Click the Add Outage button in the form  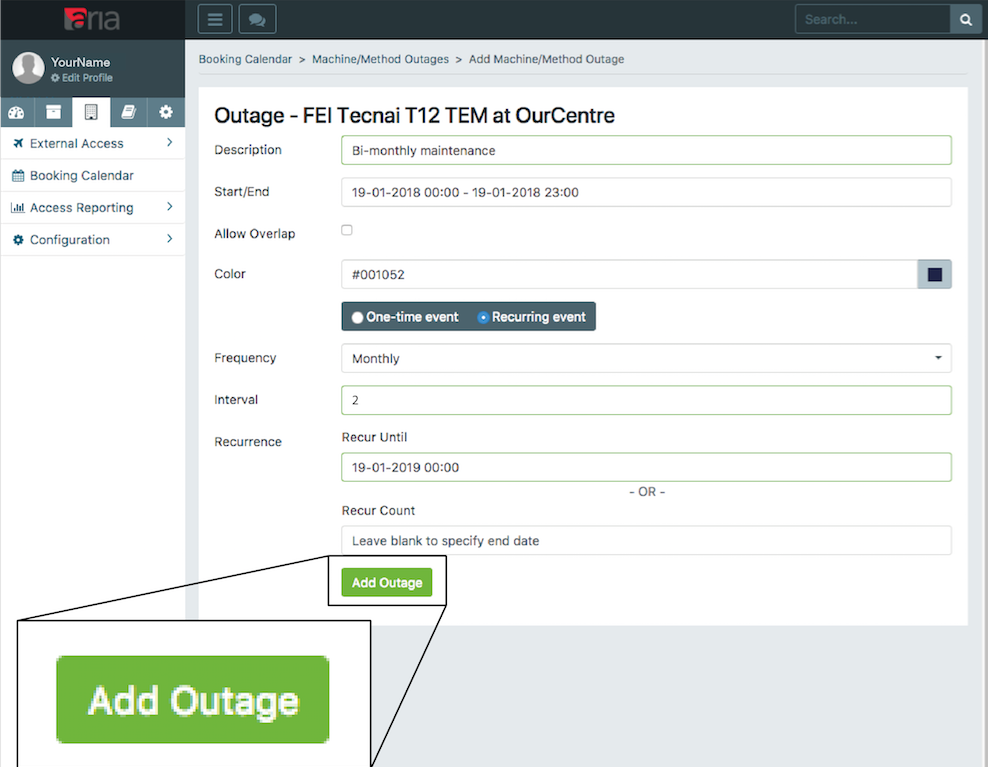tap(387, 582)
